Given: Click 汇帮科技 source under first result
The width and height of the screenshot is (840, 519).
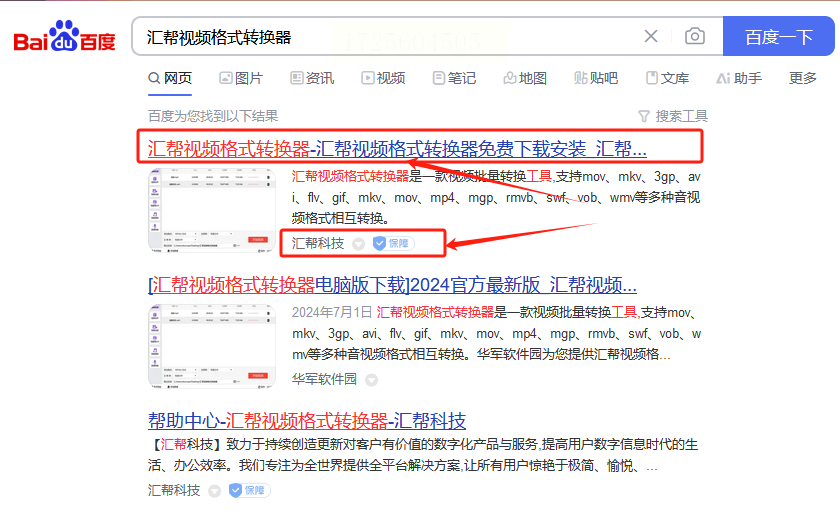Looking at the screenshot, I should point(318,243).
